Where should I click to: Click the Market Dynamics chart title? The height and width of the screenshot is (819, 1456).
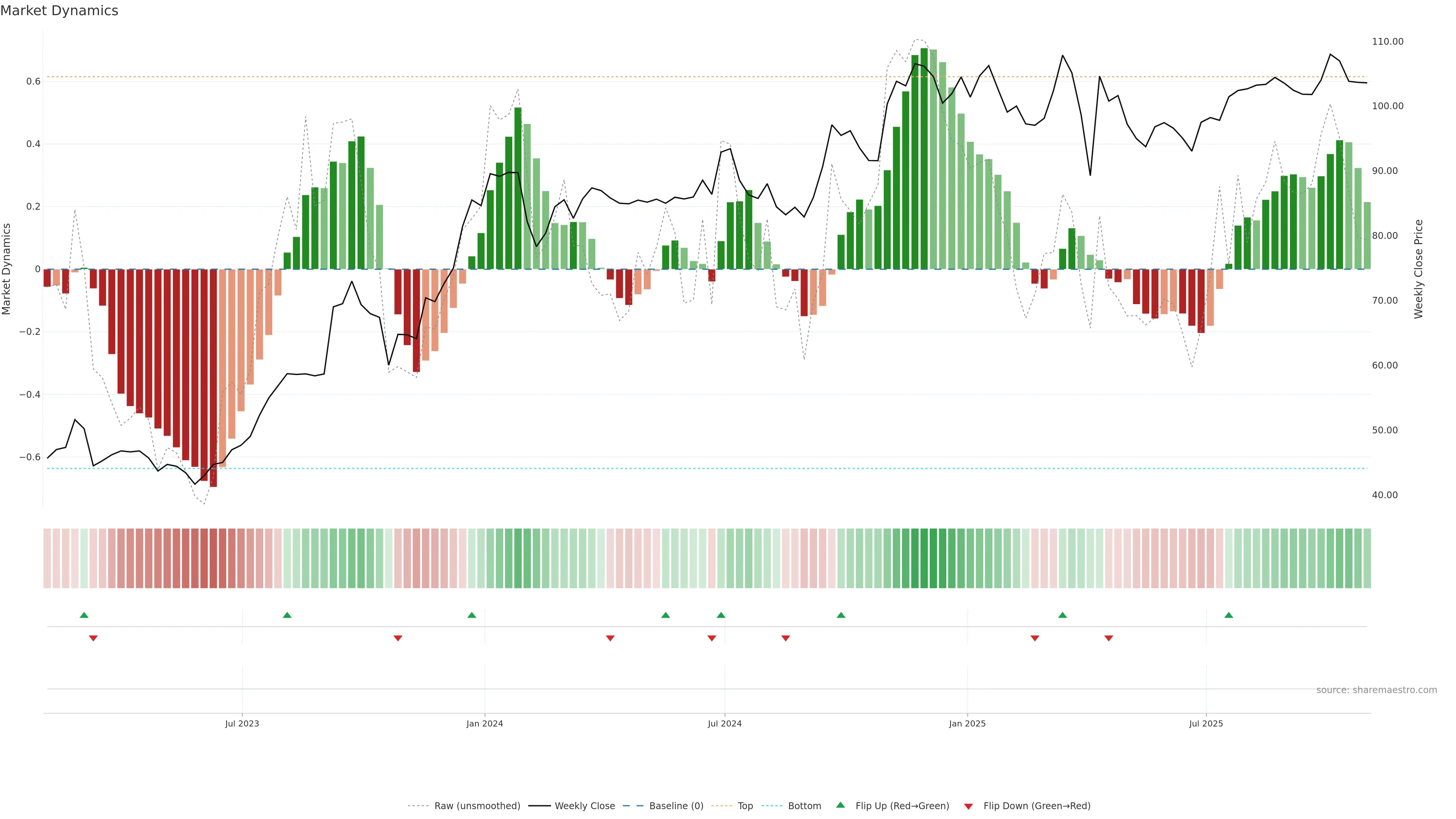point(60,11)
